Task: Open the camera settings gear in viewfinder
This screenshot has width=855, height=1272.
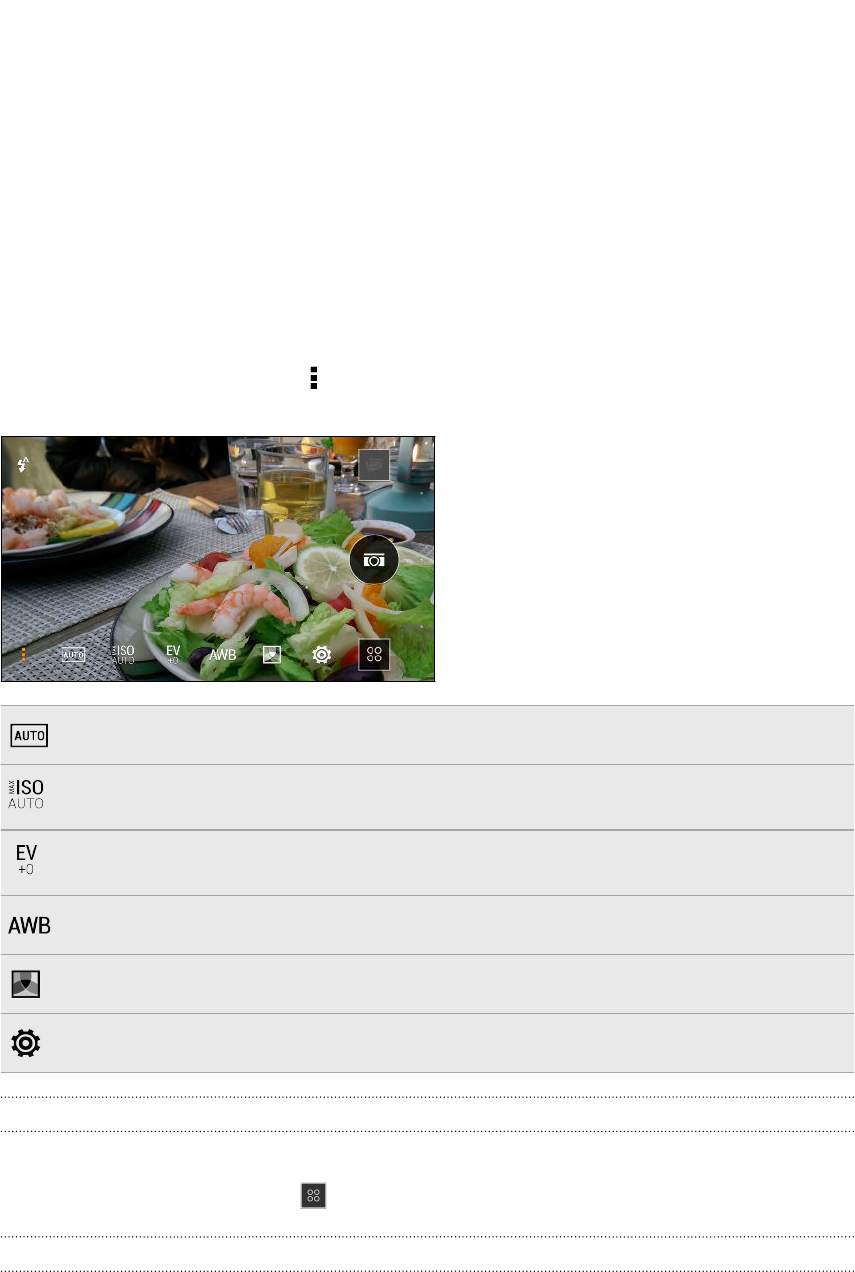Action: click(x=322, y=655)
